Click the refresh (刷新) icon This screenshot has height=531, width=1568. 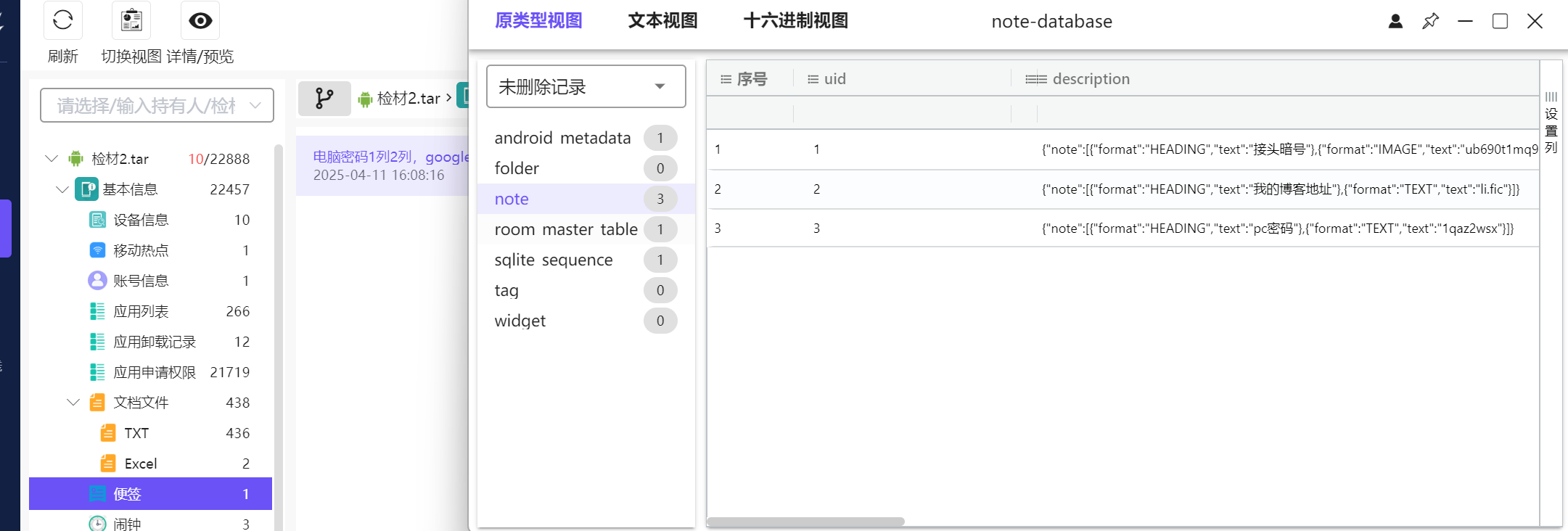[63, 20]
